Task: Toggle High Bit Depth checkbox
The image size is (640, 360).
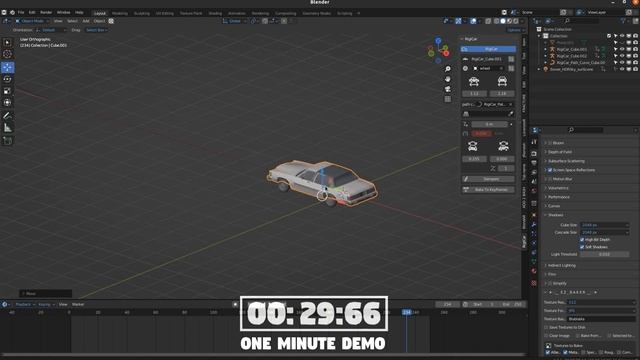Action: pyautogui.click(x=582, y=240)
